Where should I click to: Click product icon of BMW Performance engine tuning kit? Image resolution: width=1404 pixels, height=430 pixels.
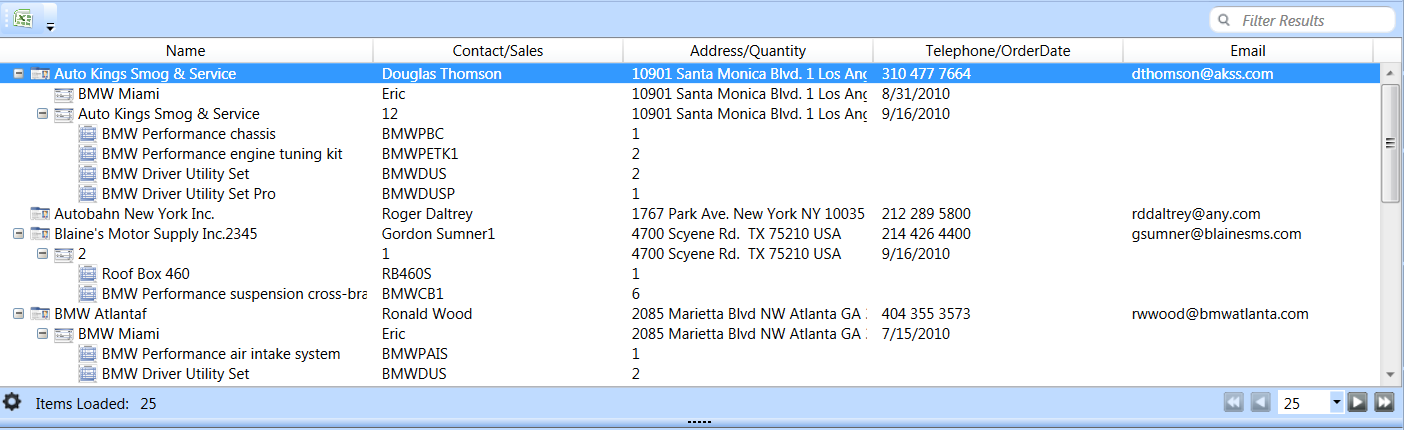(87, 154)
